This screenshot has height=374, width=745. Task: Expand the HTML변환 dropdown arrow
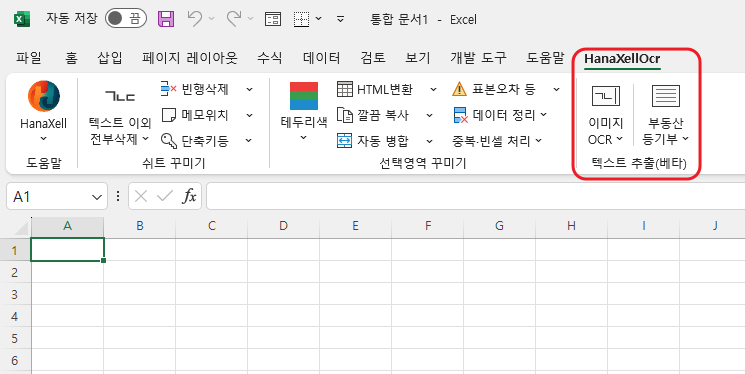point(433,89)
